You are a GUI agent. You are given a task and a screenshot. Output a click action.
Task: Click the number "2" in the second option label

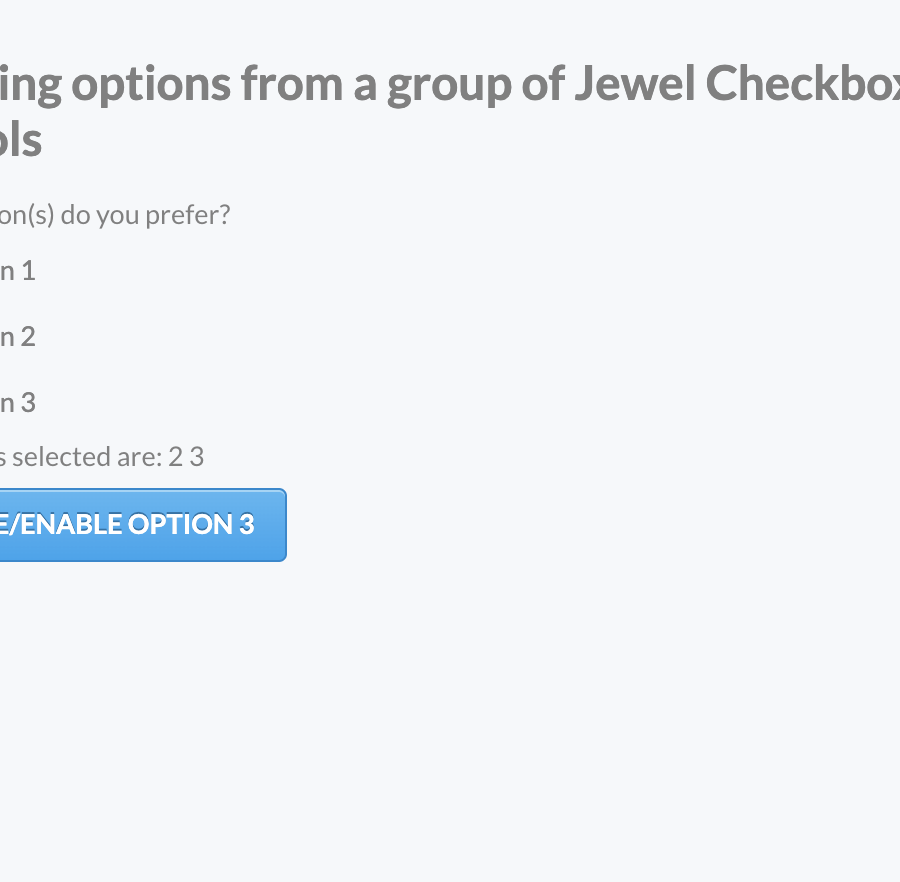point(28,337)
